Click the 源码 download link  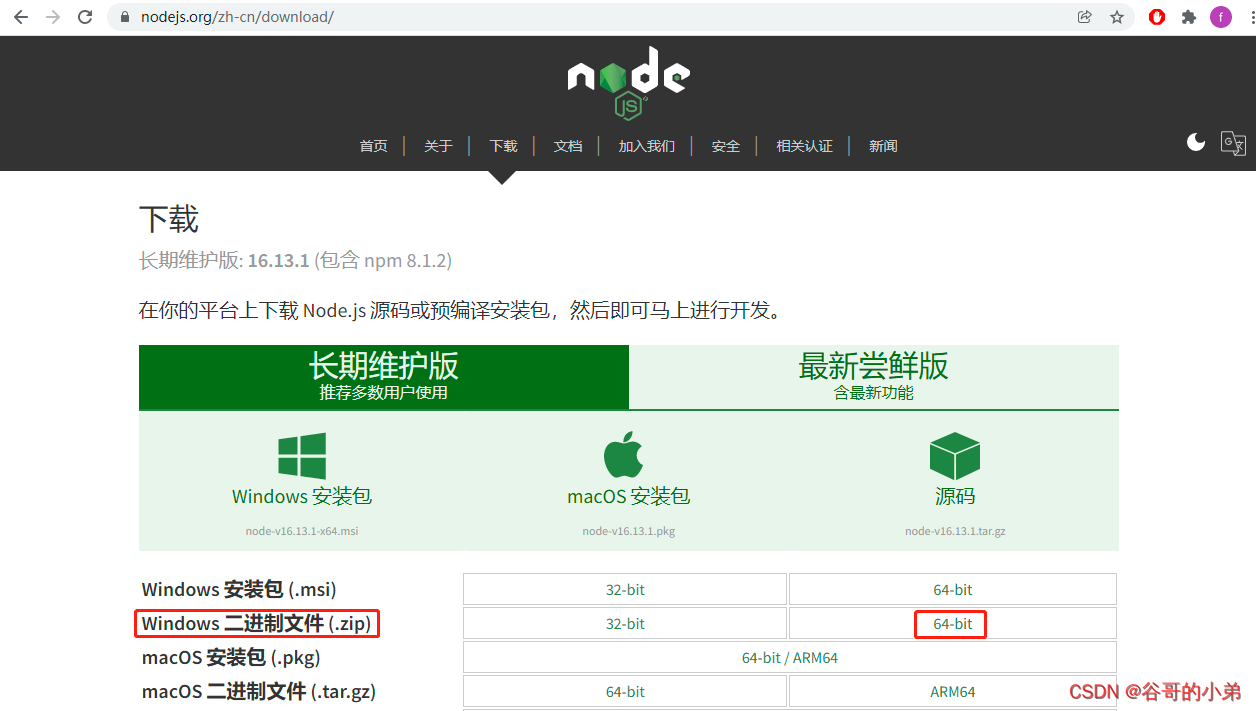pos(955,496)
